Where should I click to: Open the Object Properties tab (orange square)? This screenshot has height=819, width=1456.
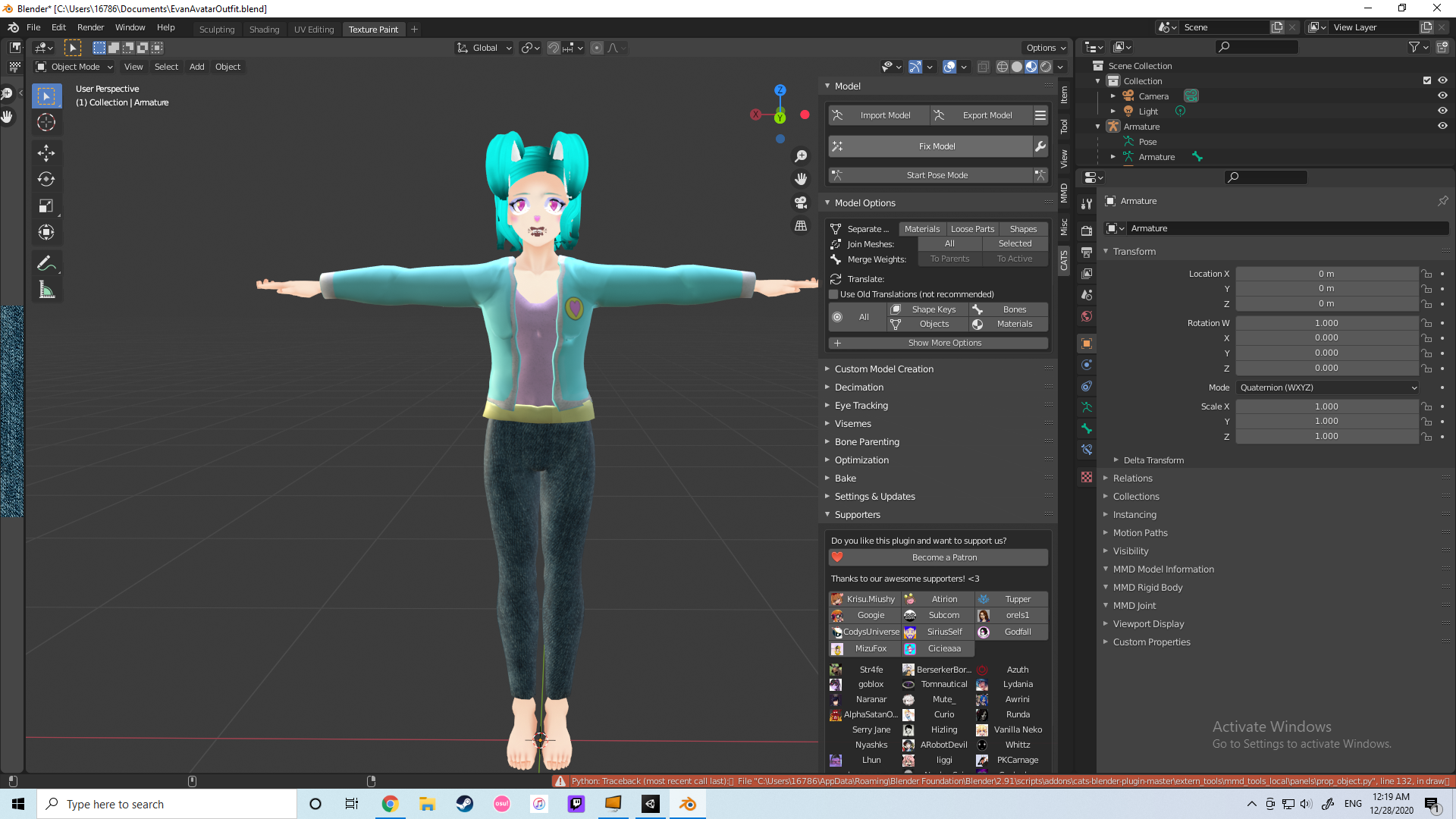pyautogui.click(x=1087, y=344)
